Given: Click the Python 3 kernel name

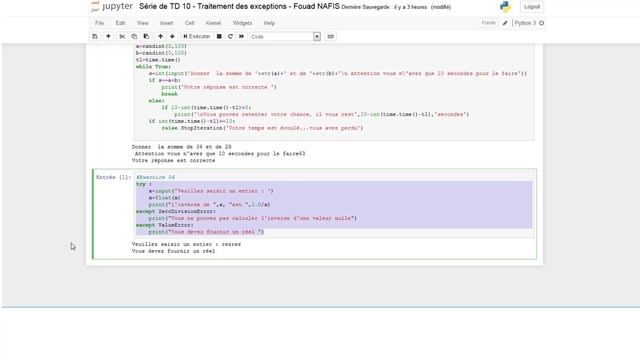Looking at the screenshot, I should coord(525,23).
